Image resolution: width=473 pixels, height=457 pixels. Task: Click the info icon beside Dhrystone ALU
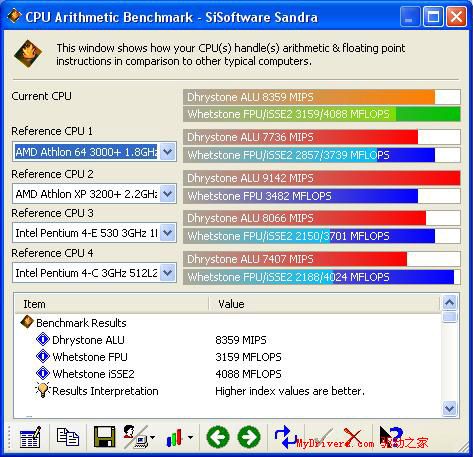tap(43, 339)
